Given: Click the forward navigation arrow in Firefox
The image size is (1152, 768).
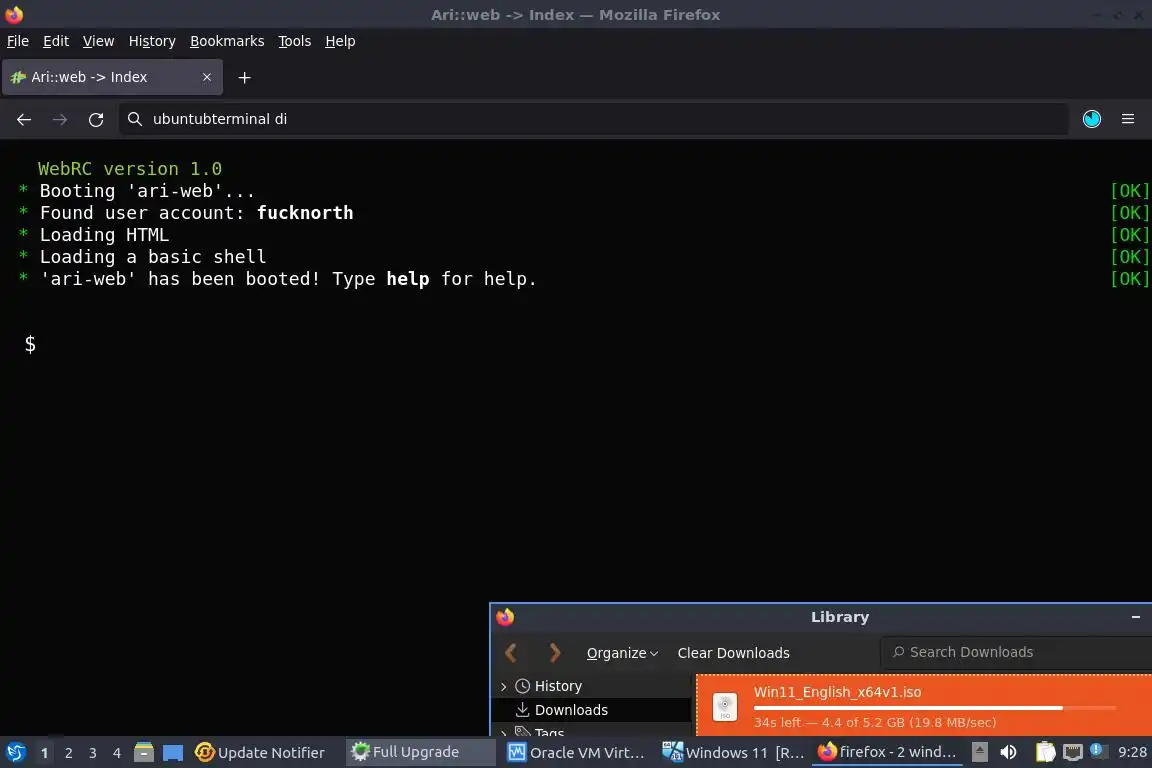Looking at the screenshot, I should click(60, 119).
